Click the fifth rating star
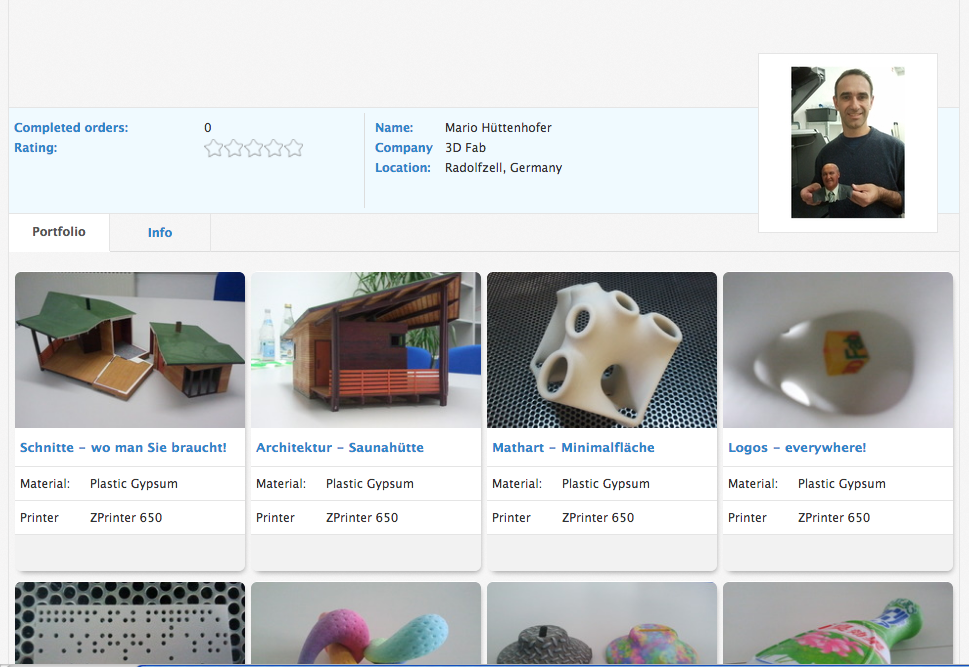Image resolution: width=969 pixels, height=667 pixels. tap(294, 148)
